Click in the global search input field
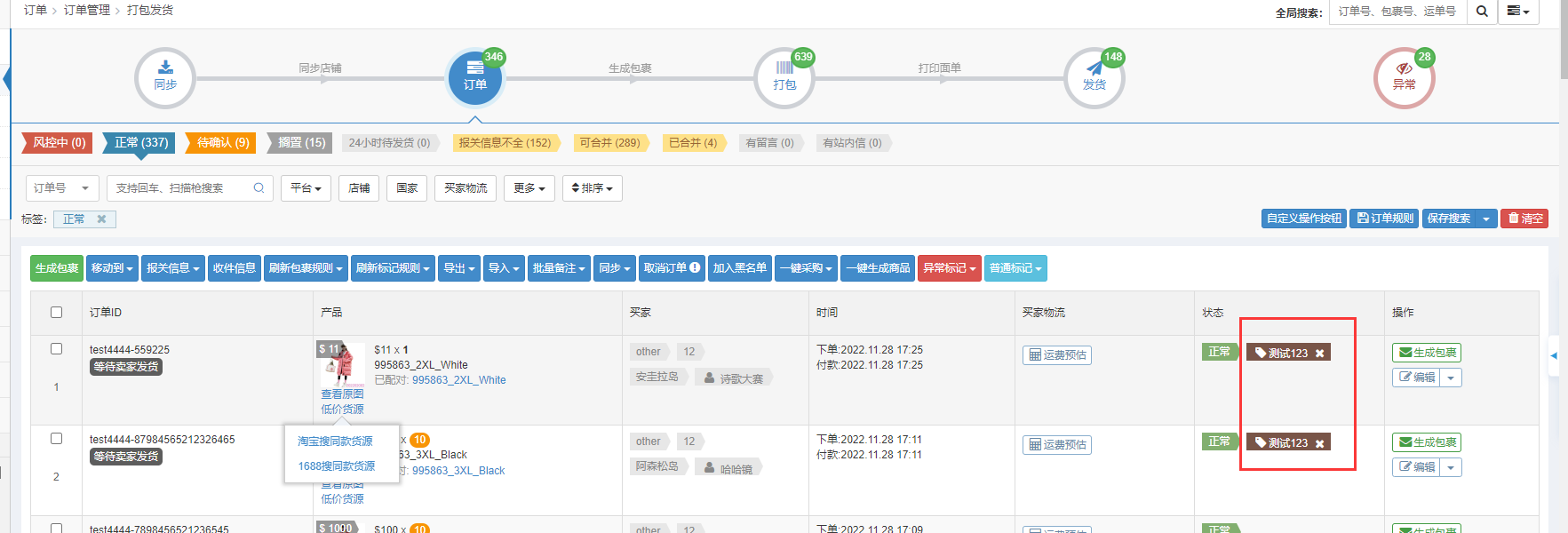 click(x=1397, y=12)
